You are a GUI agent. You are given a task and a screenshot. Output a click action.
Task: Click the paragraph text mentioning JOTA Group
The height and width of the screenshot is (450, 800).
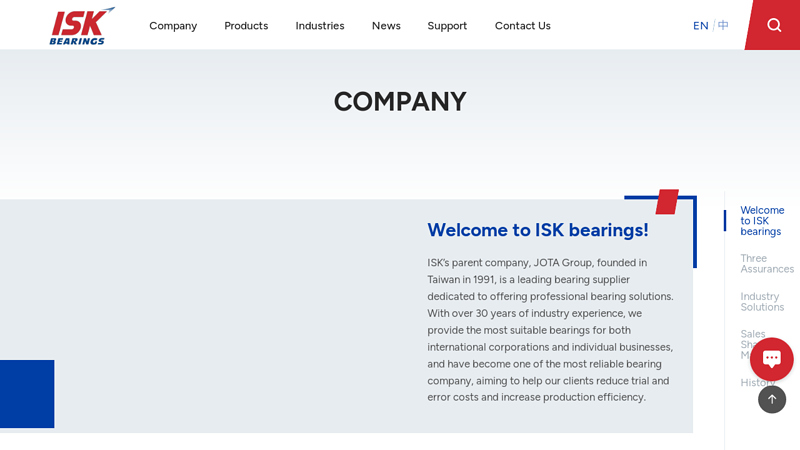coord(551,330)
